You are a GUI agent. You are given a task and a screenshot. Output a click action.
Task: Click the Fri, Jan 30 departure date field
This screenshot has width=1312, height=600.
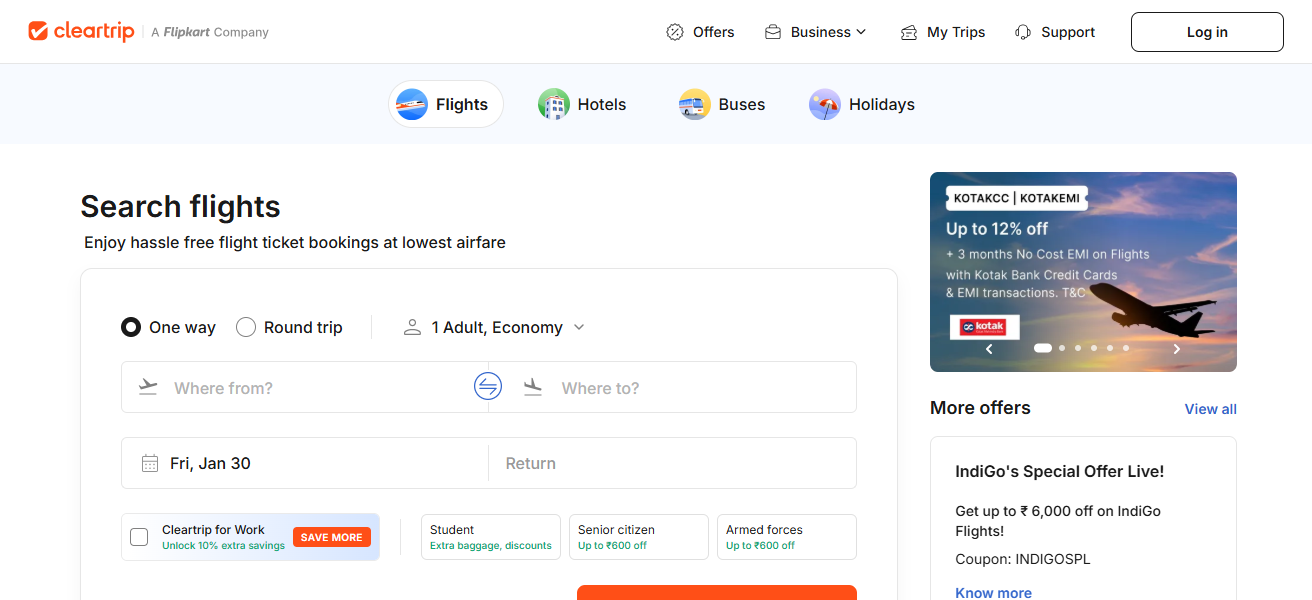pos(300,463)
